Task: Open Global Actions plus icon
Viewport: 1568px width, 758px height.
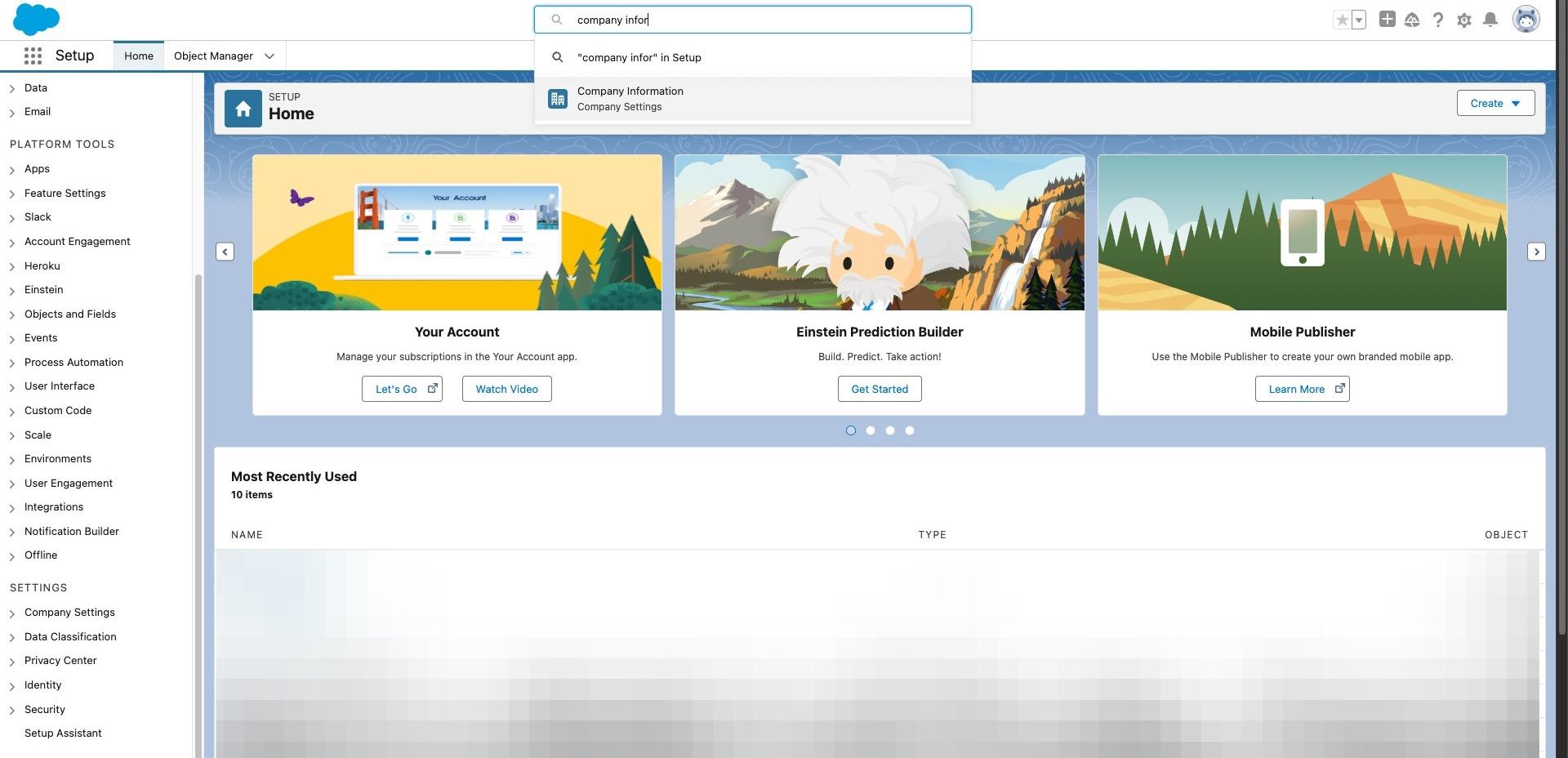Action: (1387, 19)
